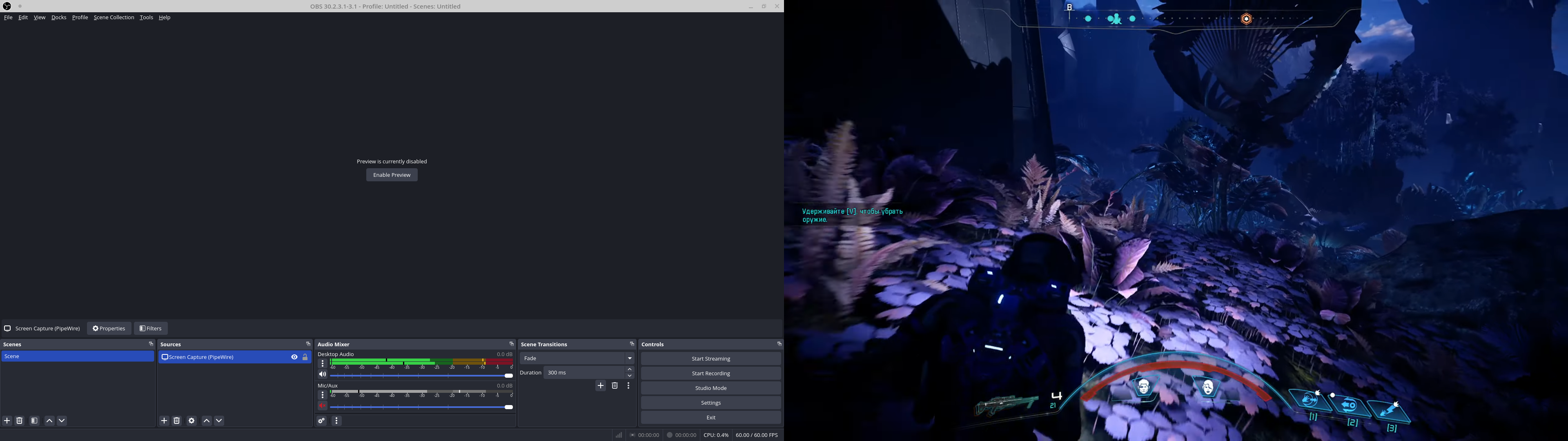The width and height of the screenshot is (1568, 441).
Task: Open the Tools menu
Action: pos(146,18)
